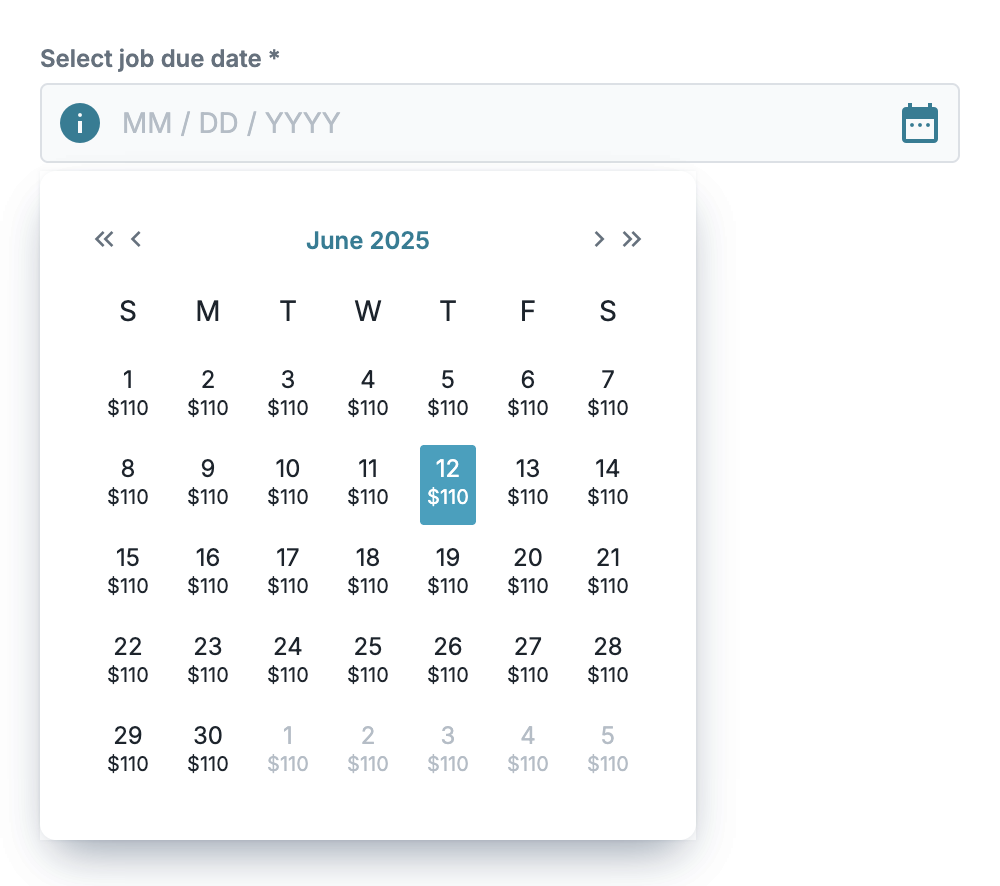Advance to next month arrow

(599, 239)
